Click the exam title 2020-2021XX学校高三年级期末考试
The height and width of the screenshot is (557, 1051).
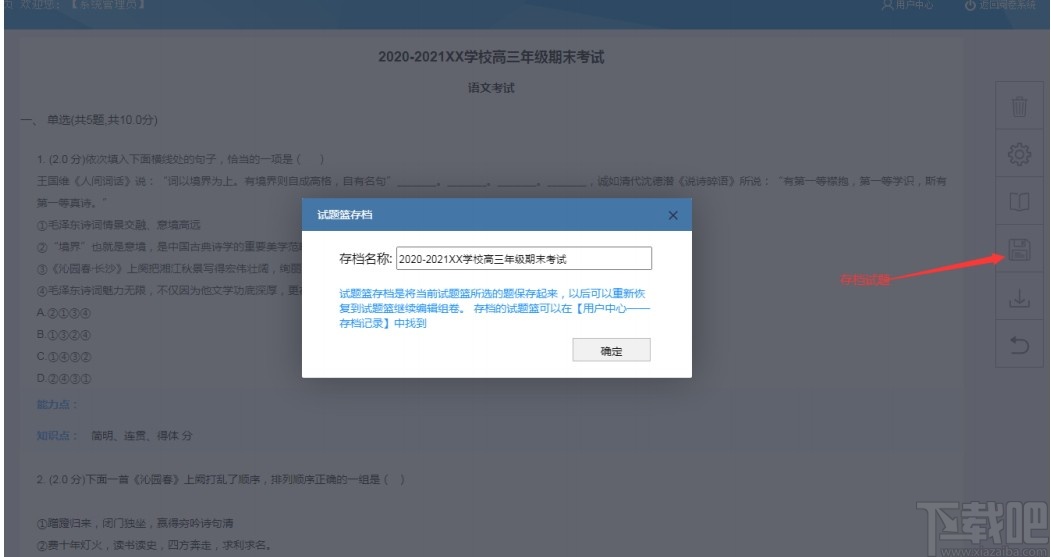pos(491,57)
